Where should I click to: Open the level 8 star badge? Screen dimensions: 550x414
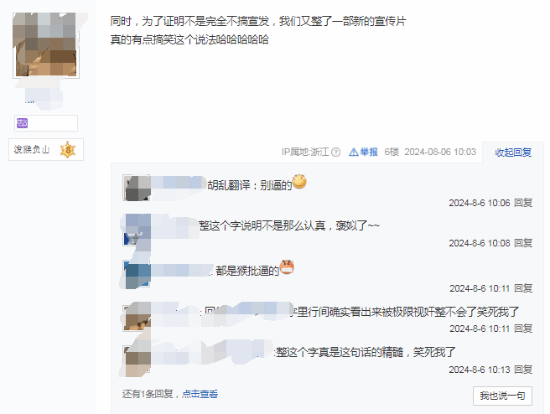click(x=68, y=150)
